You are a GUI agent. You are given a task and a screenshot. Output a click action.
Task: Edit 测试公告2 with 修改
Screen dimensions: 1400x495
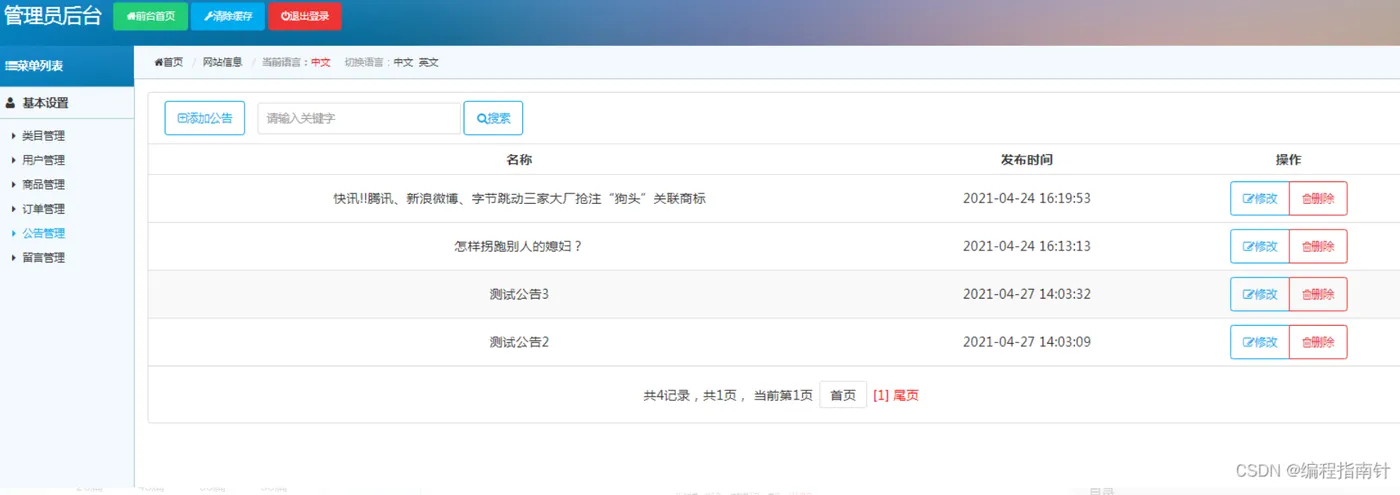(1260, 342)
